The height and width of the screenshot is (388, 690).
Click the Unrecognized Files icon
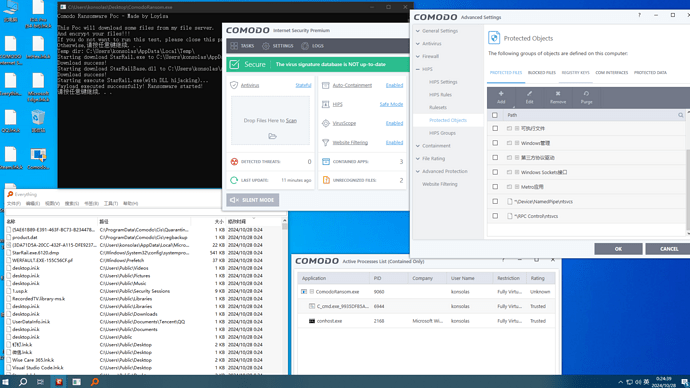click(x=326, y=180)
